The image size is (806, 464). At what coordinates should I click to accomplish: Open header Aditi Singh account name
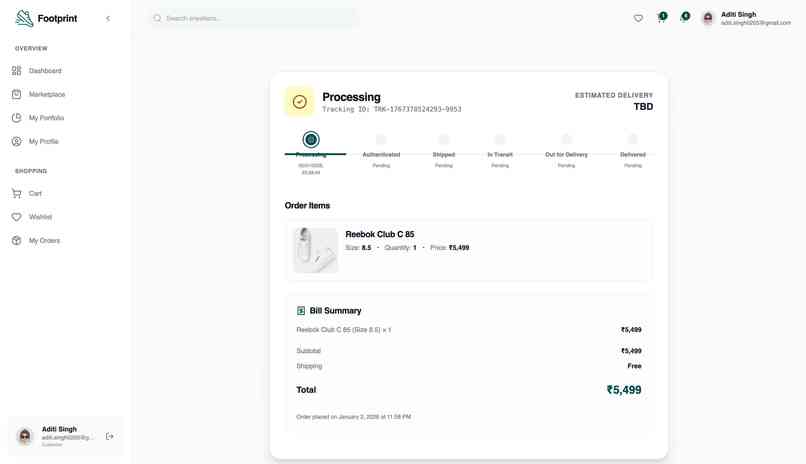click(738, 14)
